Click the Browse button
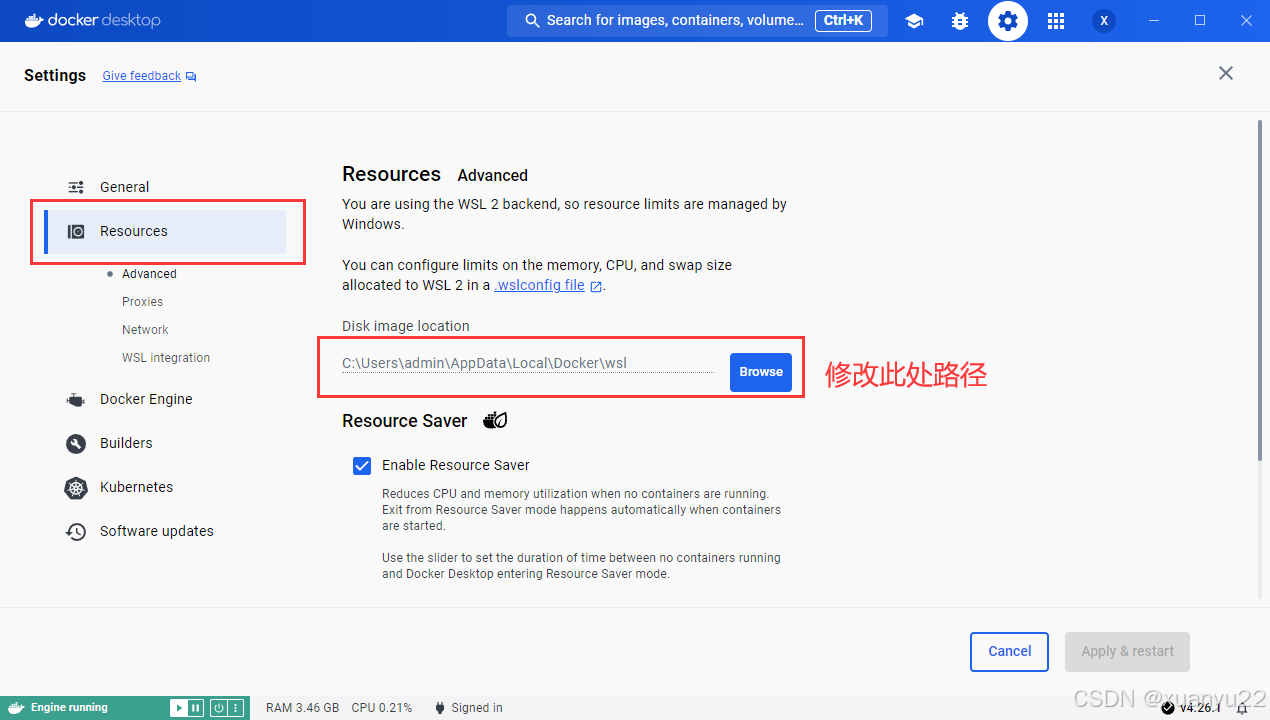Viewport: 1270px width, 720px height. (x=761, y=372)
